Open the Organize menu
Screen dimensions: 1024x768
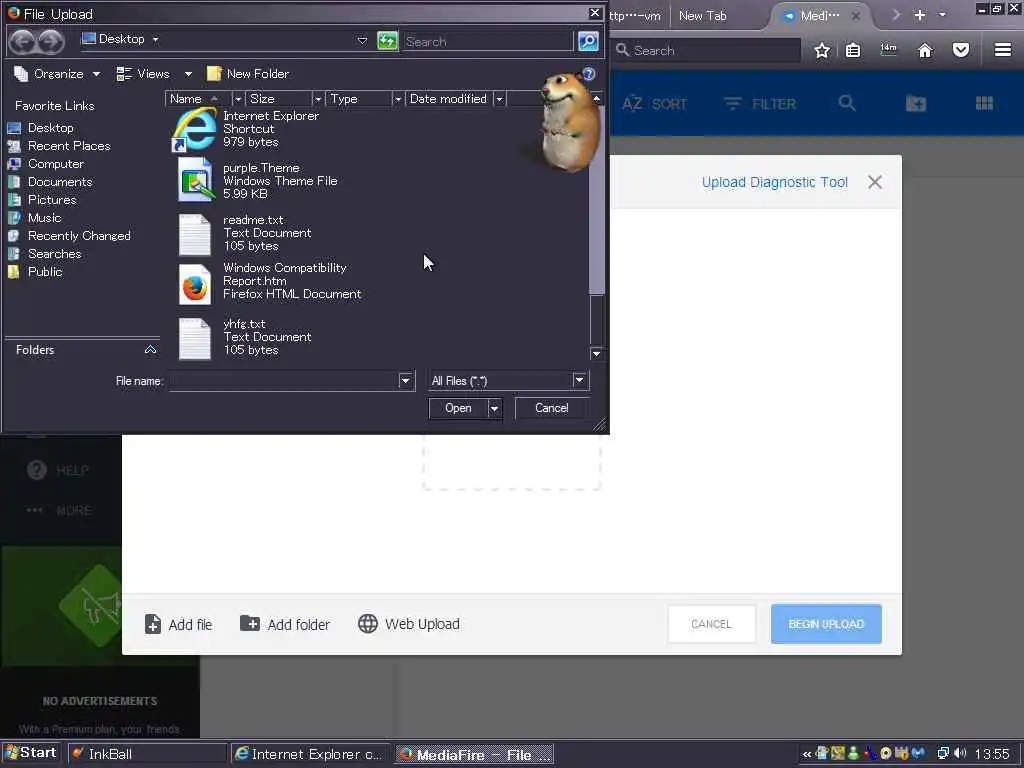click(57, 74)
